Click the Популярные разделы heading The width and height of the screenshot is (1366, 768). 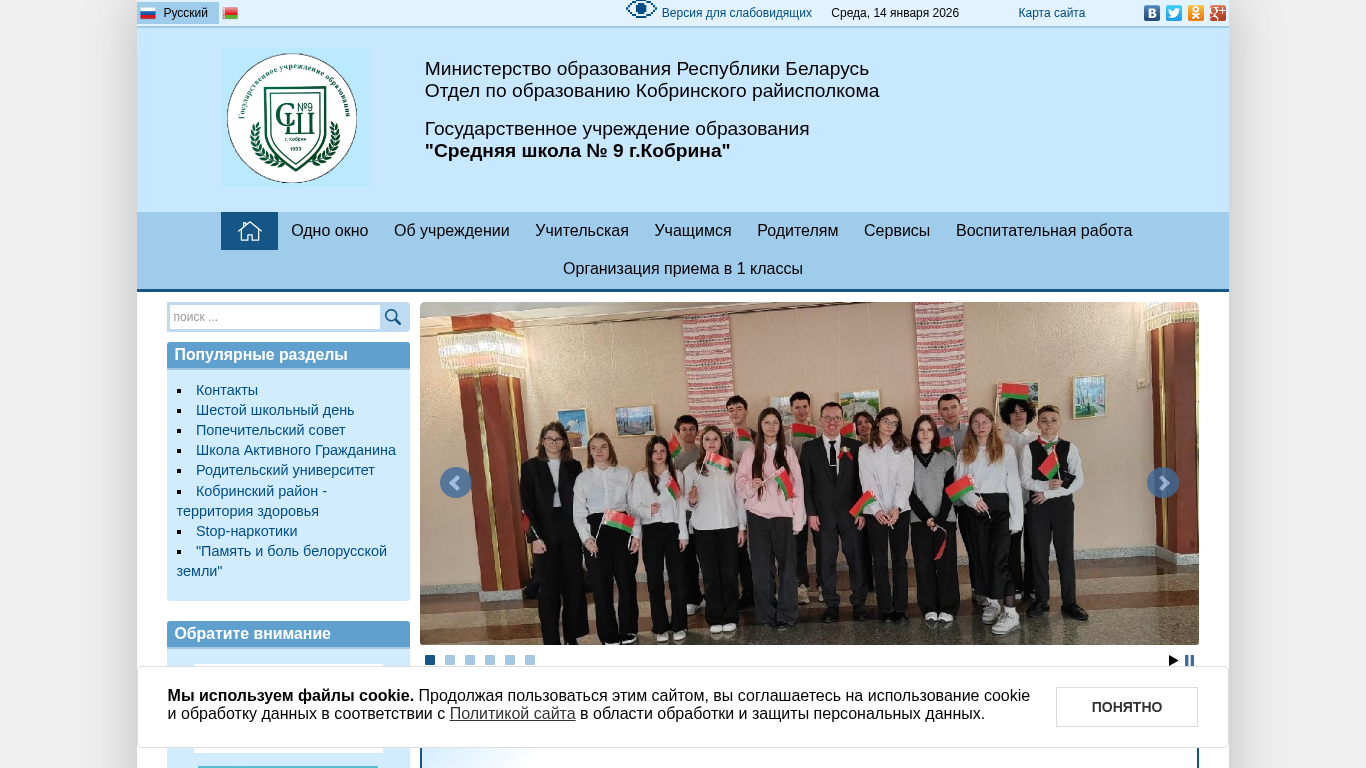[x=261, y=355]
